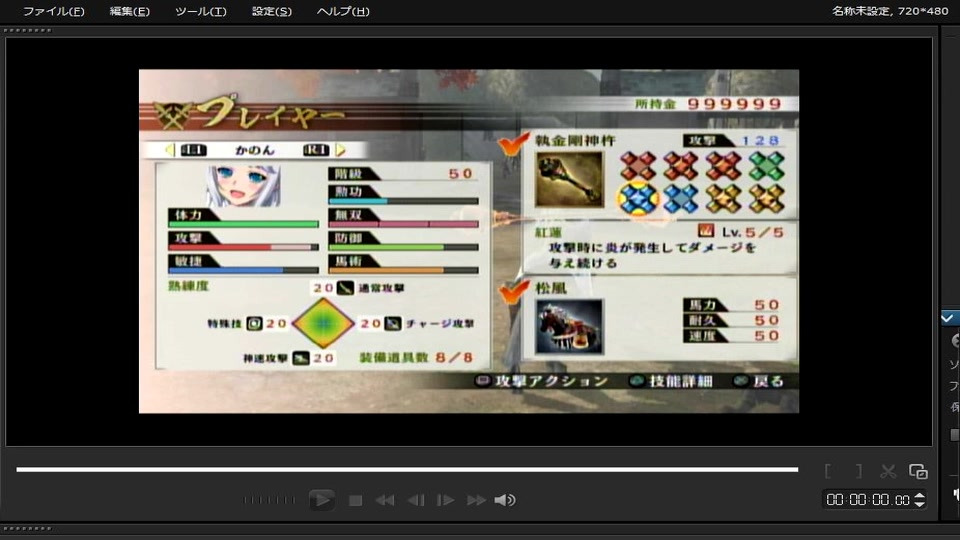Split the clip with the scissors icon

(888, 471)
